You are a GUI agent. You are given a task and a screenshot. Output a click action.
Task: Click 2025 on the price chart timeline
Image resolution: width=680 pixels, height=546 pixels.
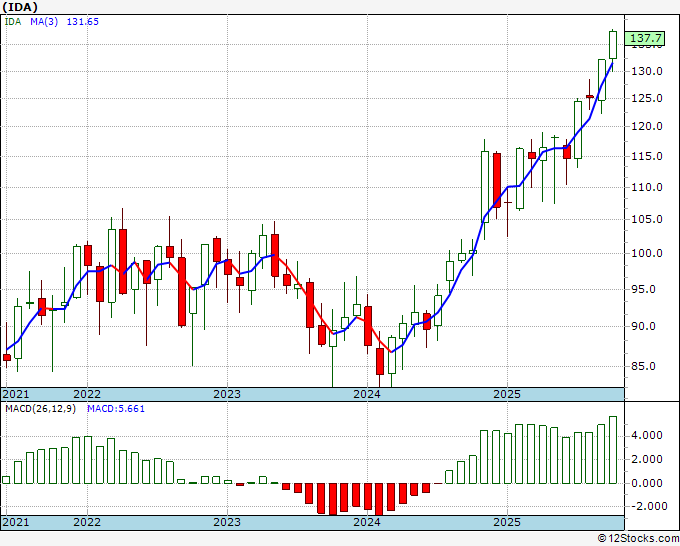[x=507, y=394]
